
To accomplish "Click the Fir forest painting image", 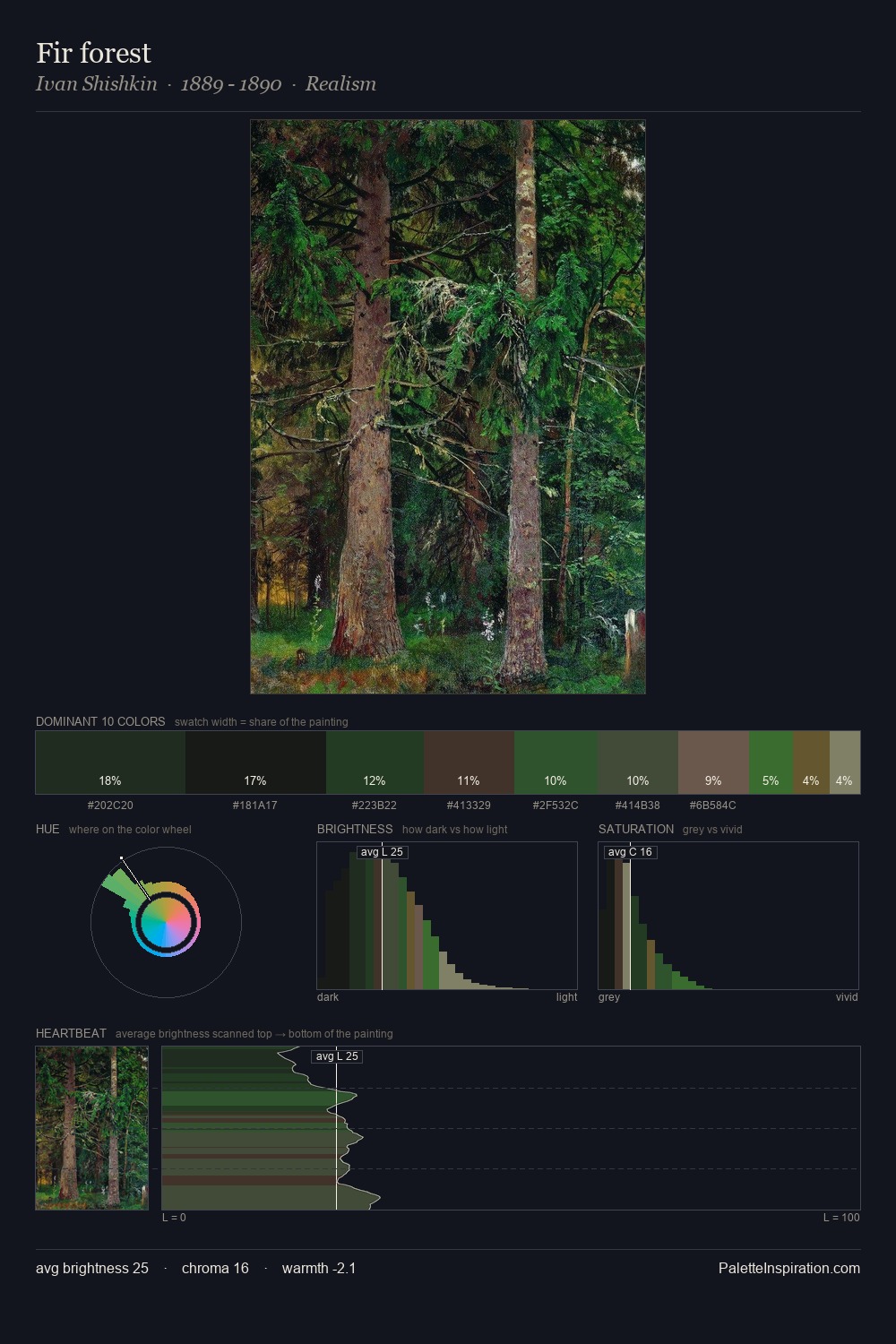I will 448,407.
